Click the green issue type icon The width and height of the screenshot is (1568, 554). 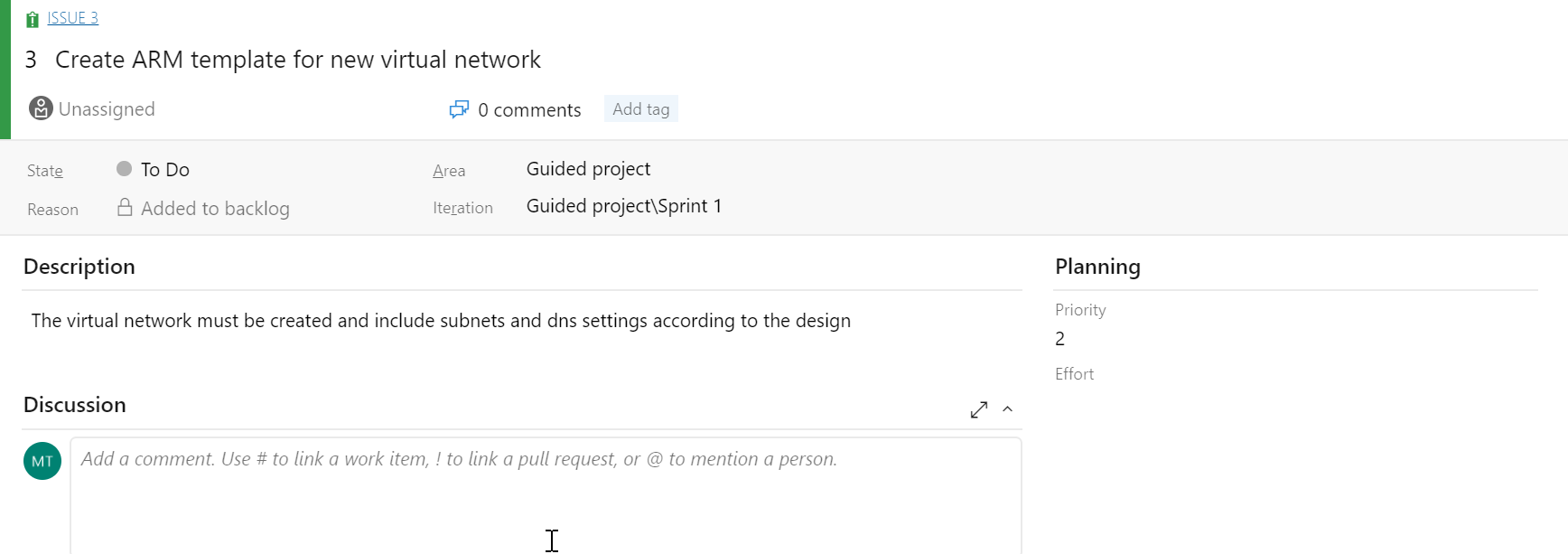click(x=33, y=19)
